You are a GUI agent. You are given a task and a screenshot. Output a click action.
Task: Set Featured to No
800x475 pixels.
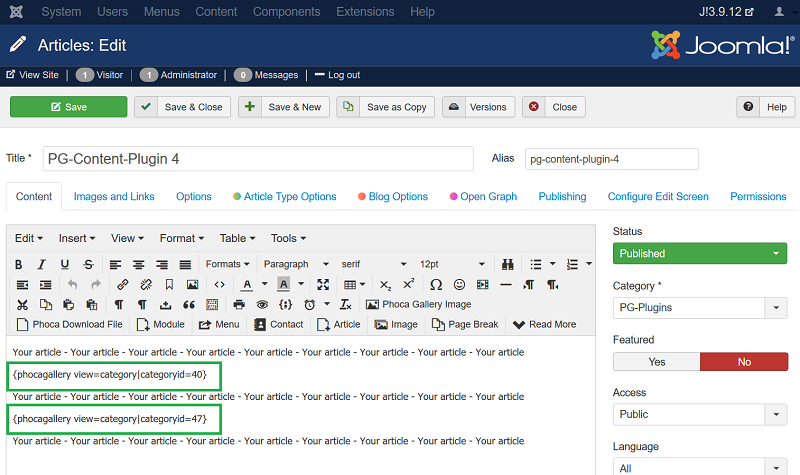(x=743, y=362)
